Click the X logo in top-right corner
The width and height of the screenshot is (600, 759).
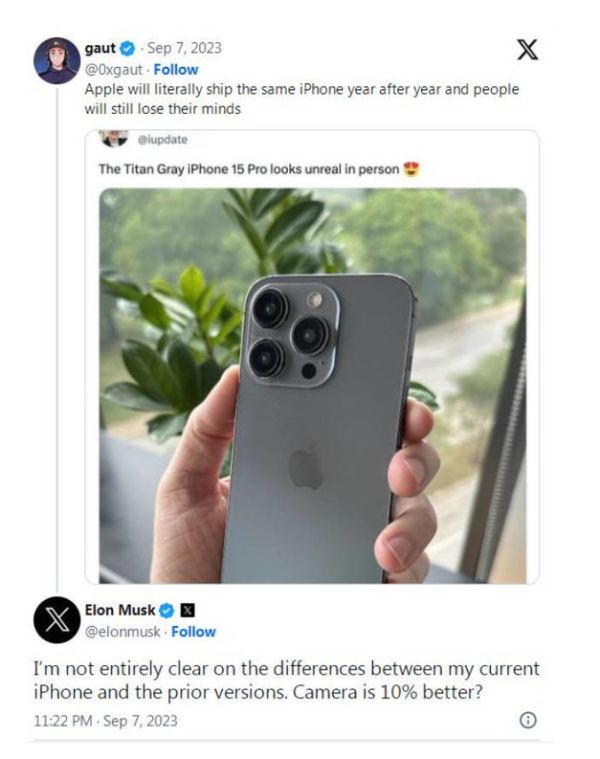[525, 50]
